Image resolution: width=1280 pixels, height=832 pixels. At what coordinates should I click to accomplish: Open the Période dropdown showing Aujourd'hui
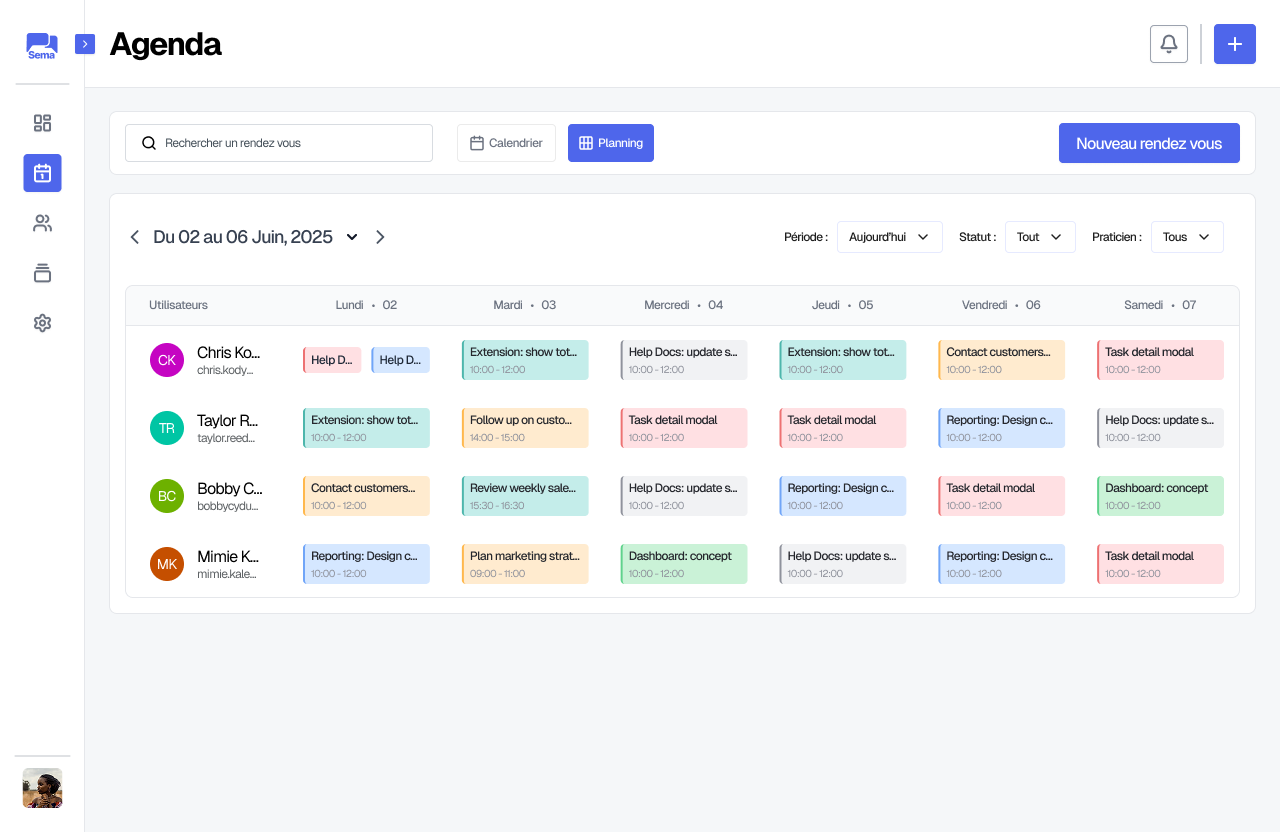click(x=889, y=237)
